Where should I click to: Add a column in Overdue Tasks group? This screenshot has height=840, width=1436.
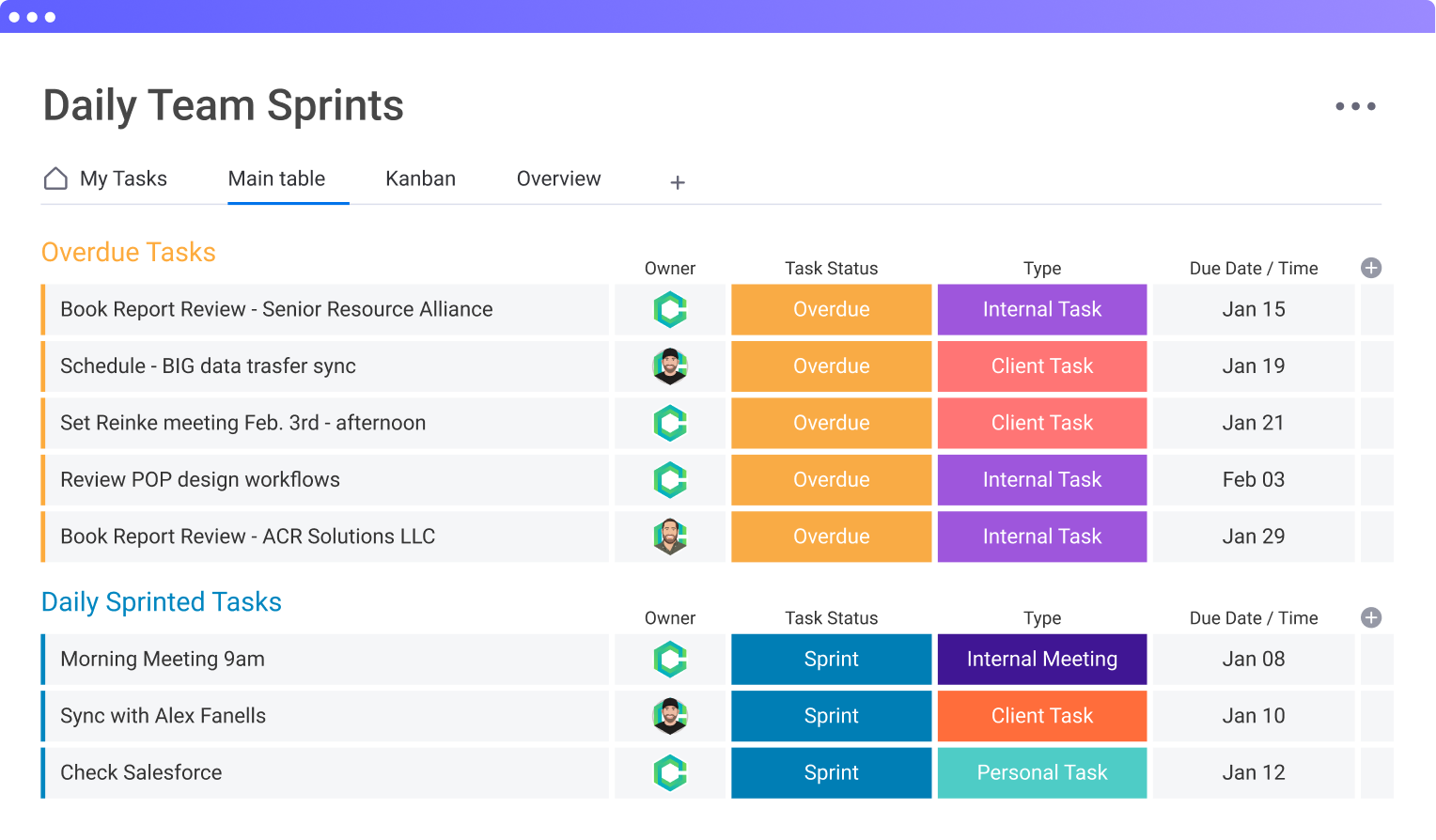click(1370, 268)
